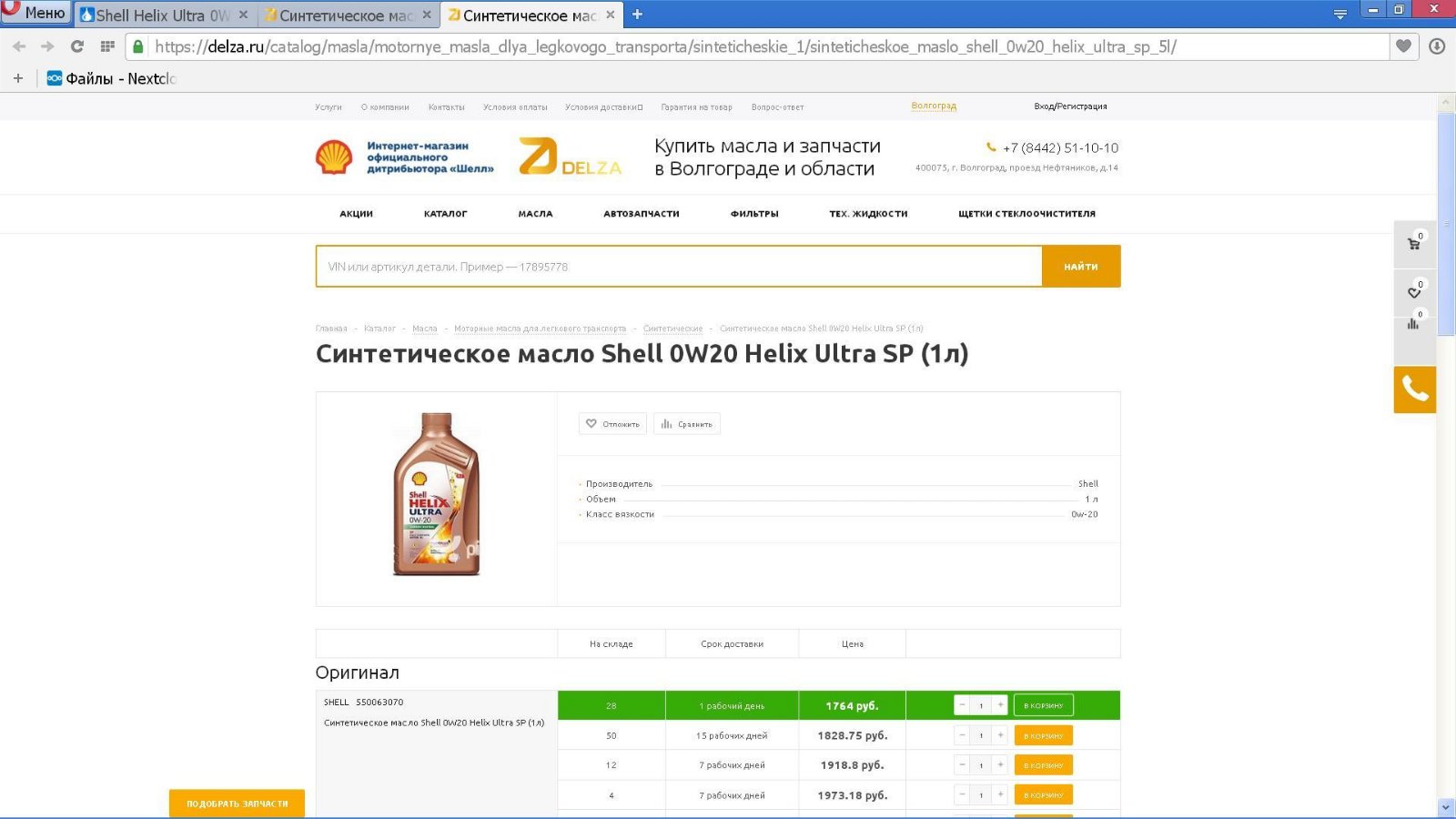
Task: Open favorites heart side icon
Action: tap(1414, 291)
